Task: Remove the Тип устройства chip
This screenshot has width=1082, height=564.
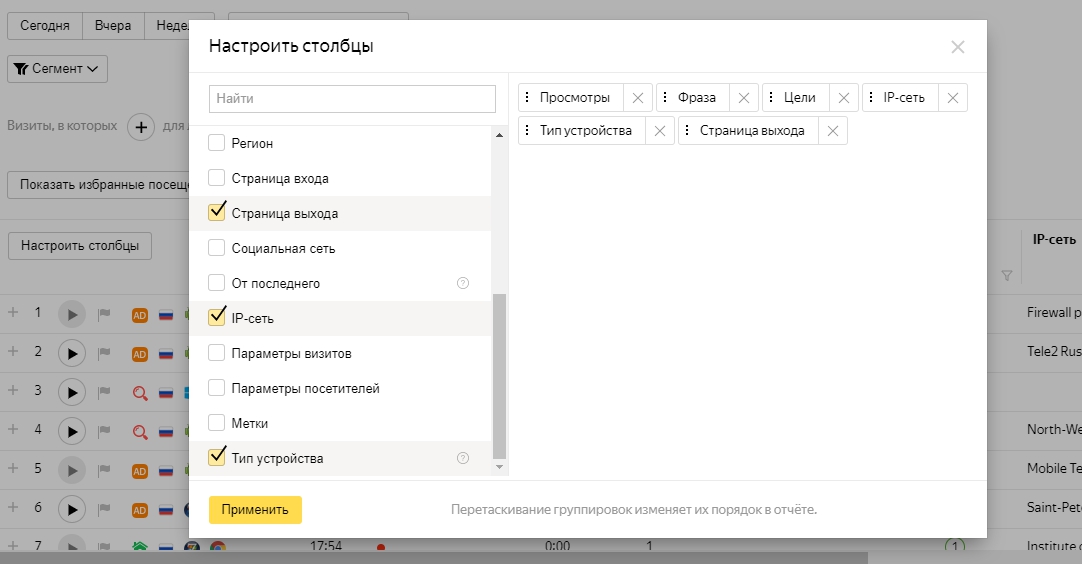Action: click(x=659, y=131)
